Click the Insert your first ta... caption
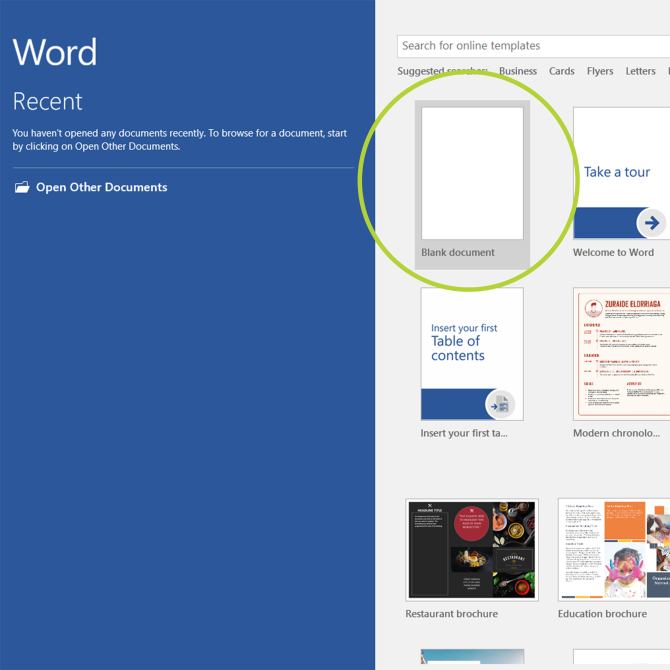 click(464, 433)
